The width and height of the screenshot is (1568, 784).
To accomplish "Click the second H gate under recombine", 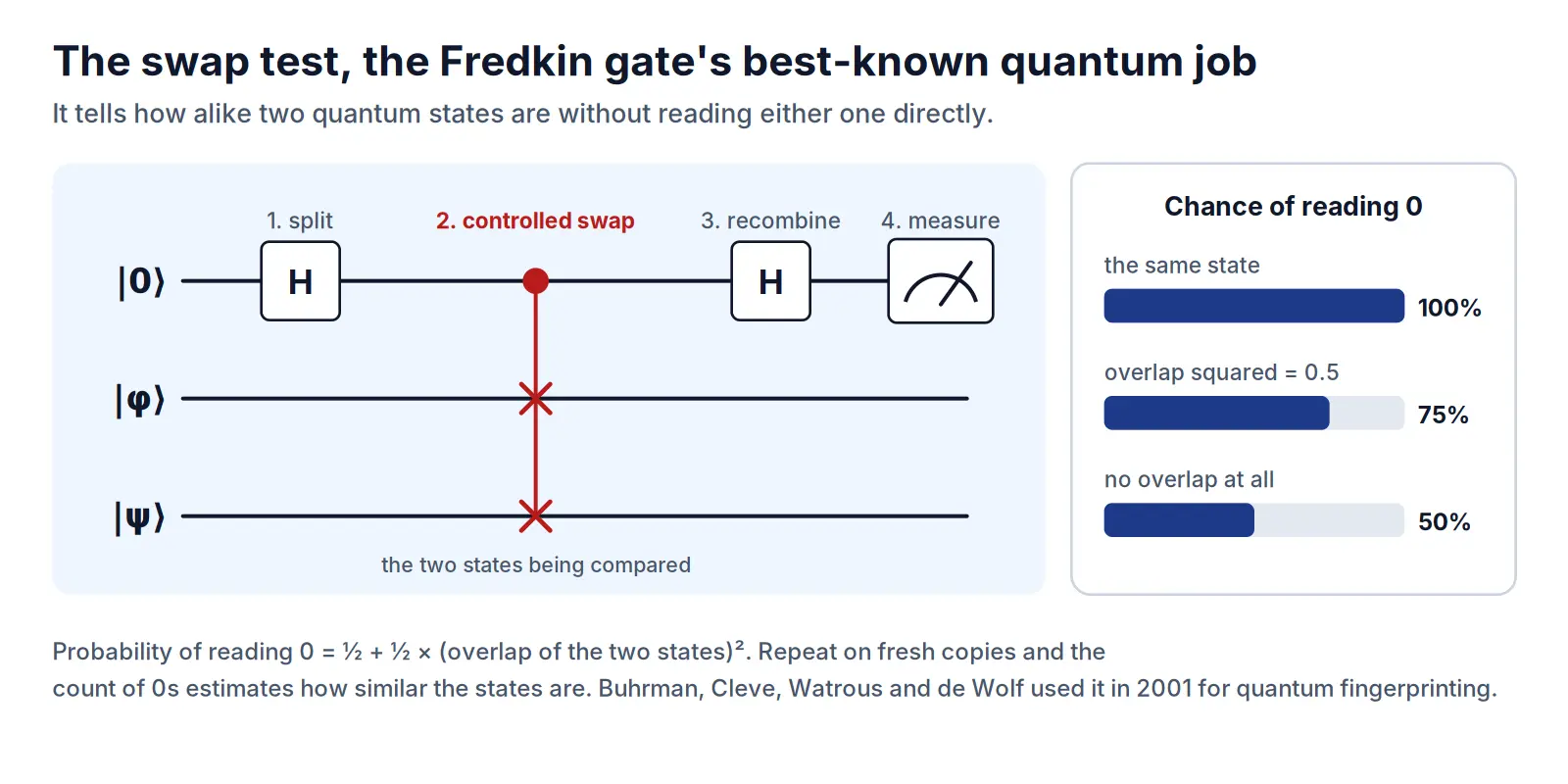I will 770,281.
